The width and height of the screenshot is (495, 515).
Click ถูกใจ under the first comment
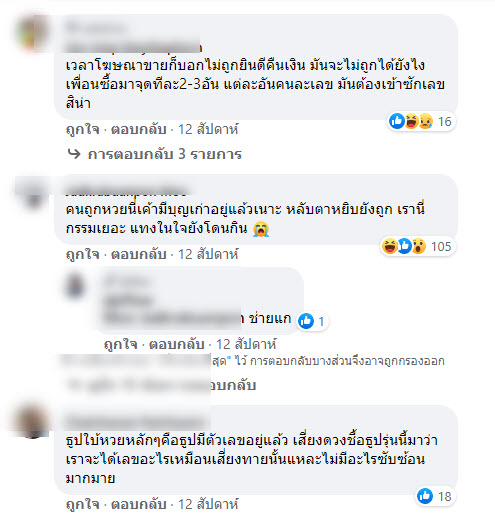tap(83, 129)
